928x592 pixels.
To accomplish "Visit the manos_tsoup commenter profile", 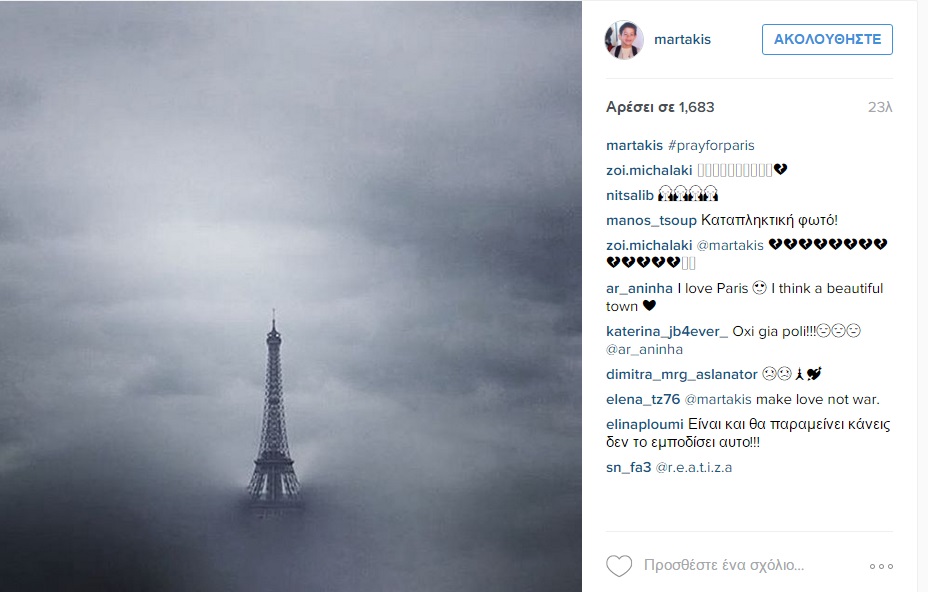I will click(651, 220).
